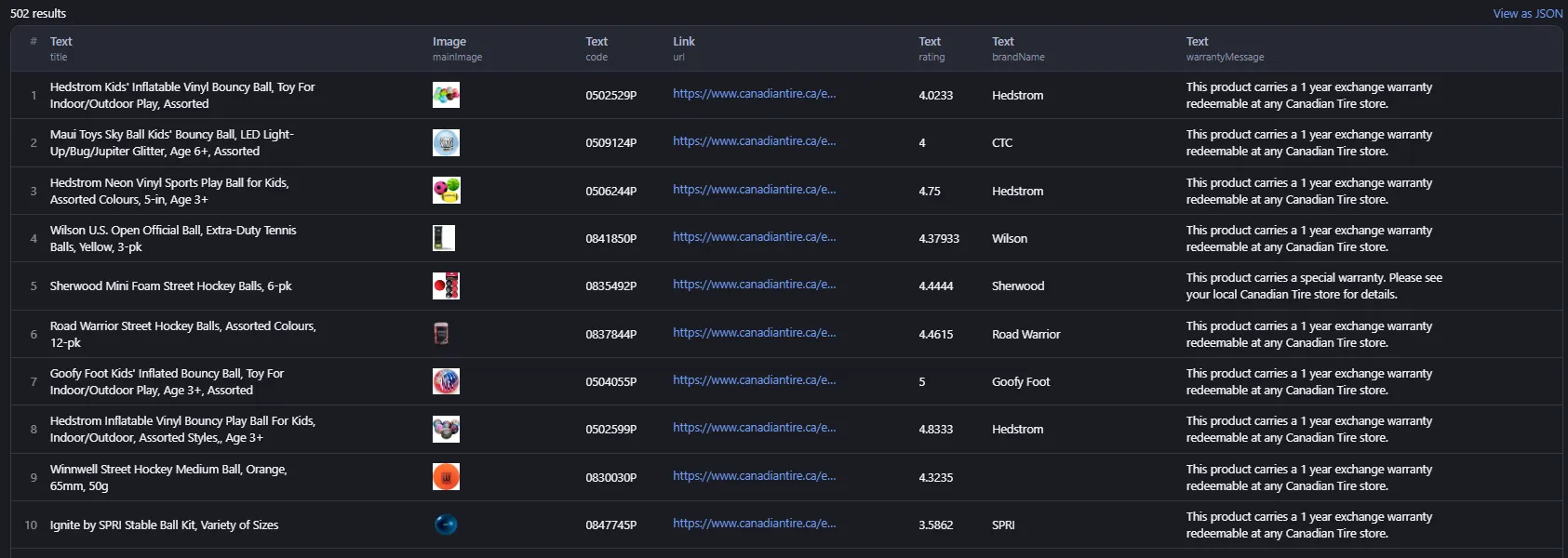This screenshot has height=558, width=1568.
Task: Click the URL link for SPRI row 10
Action: (754, 524)
